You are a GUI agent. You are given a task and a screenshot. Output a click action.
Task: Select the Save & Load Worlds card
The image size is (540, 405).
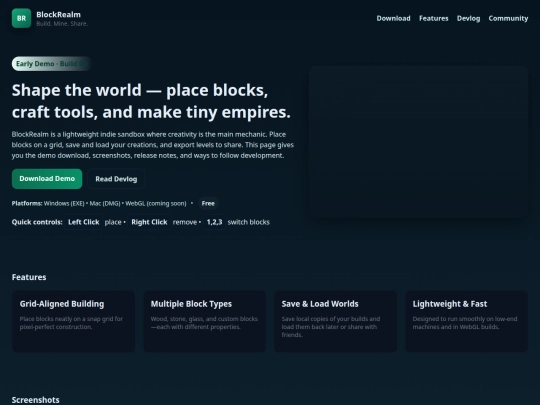pyautogui.click(x=335, y=321)
